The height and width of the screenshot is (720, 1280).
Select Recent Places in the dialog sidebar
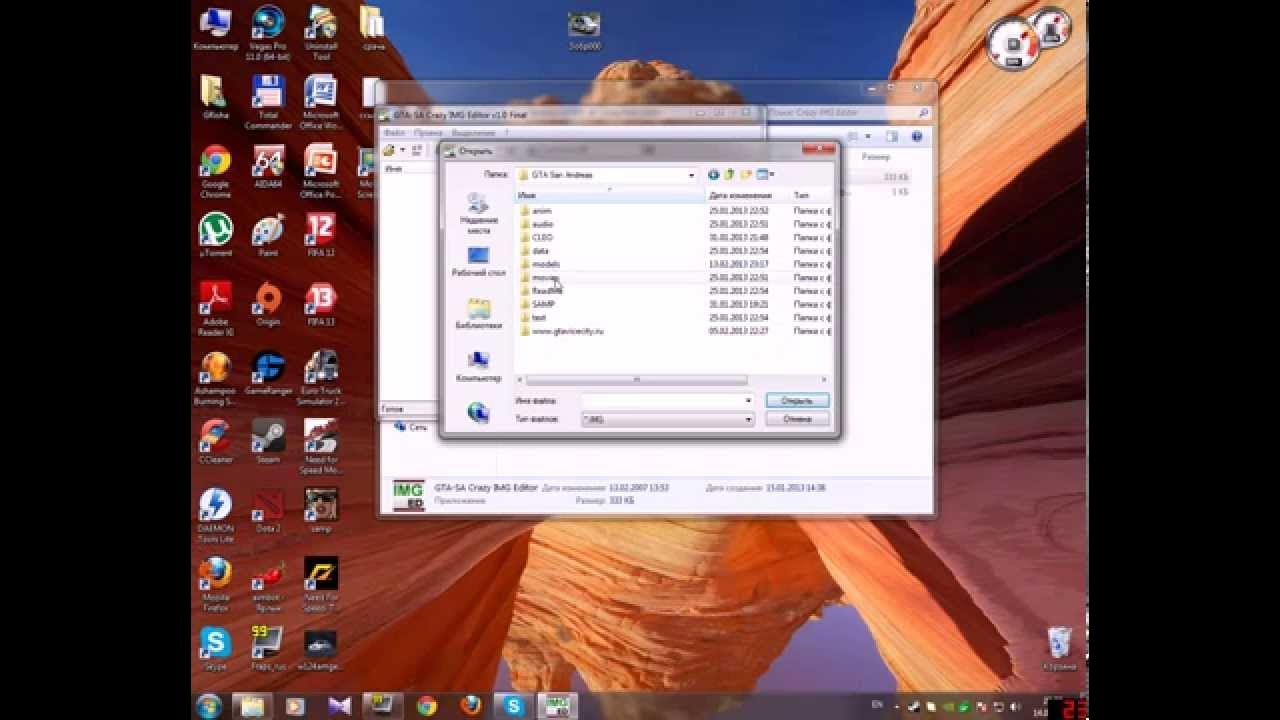(x=478, y=213)
